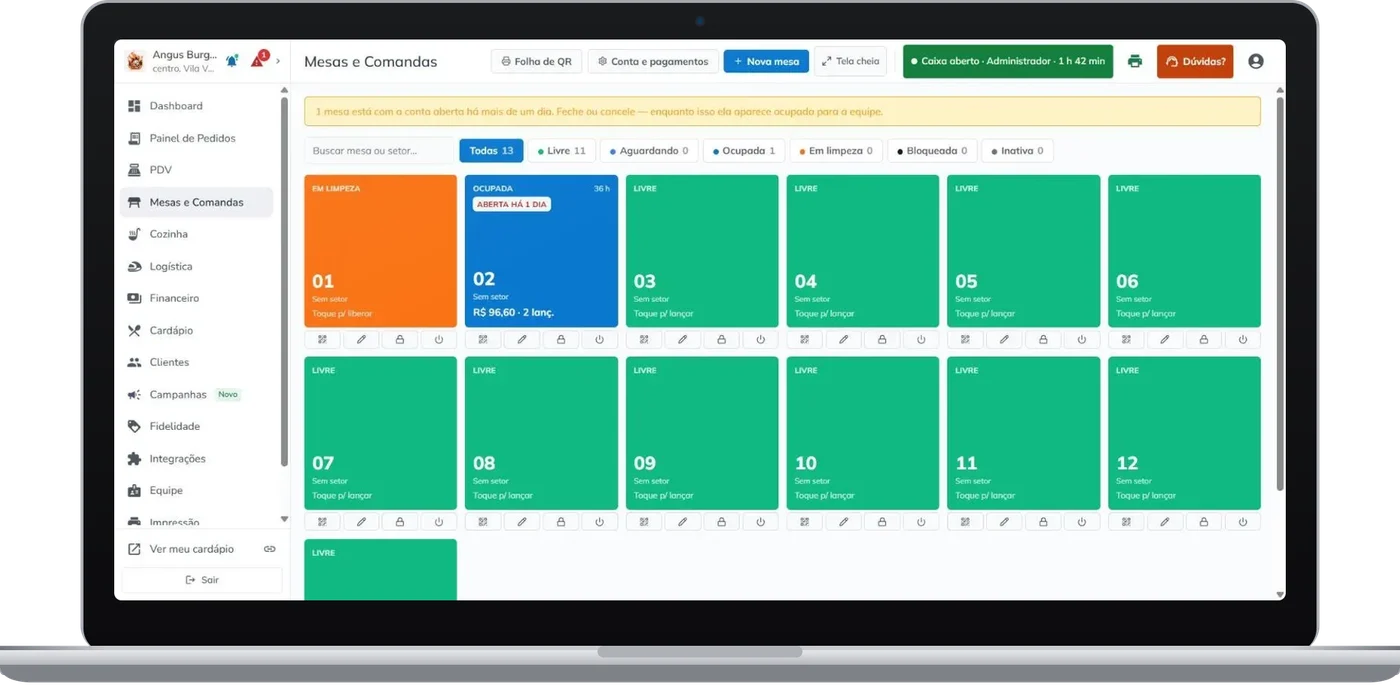Filter tables by Livre 11

click(x=562, y=151)
